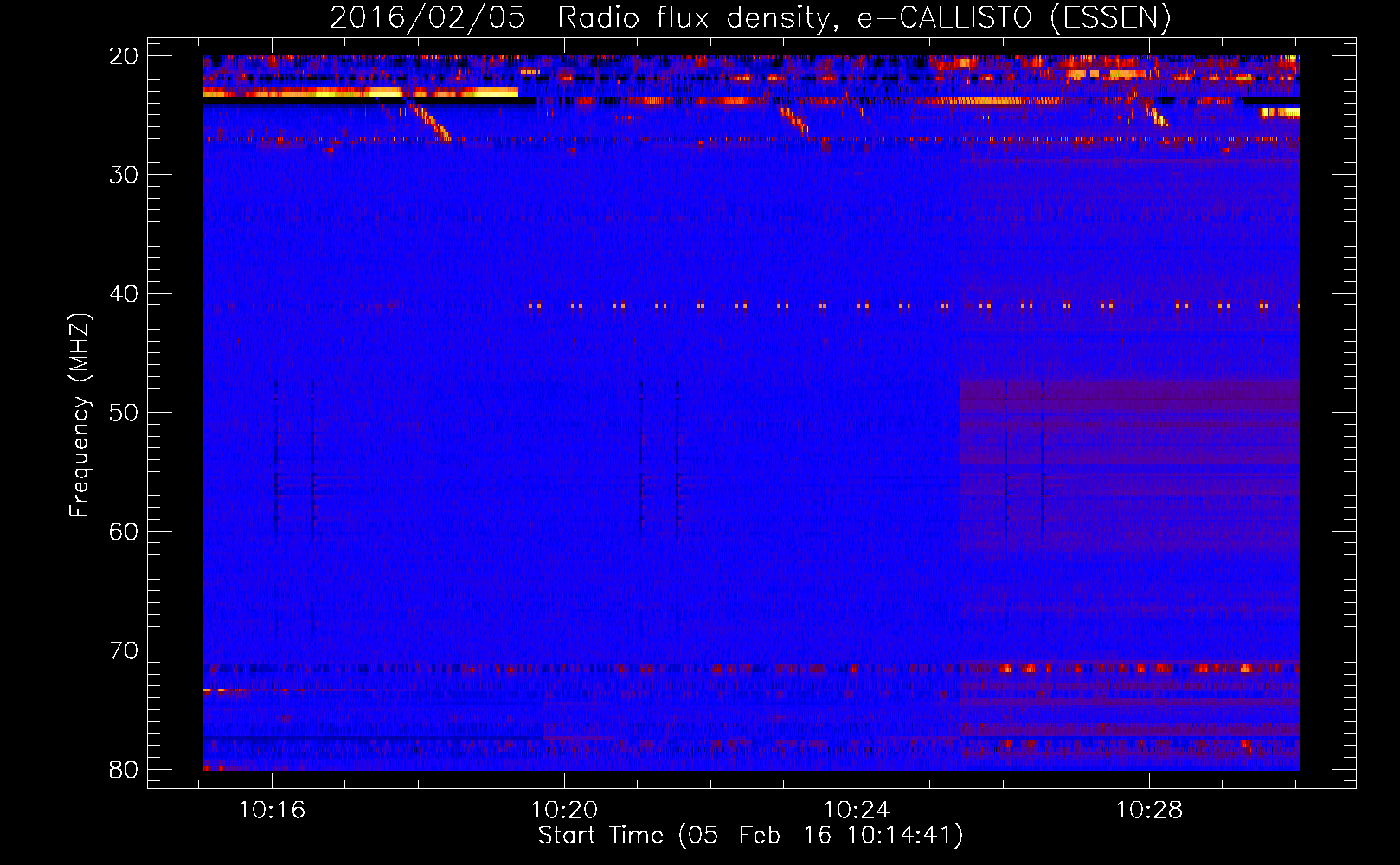Click the time tick label '10:16'

[x=272, y=811]
